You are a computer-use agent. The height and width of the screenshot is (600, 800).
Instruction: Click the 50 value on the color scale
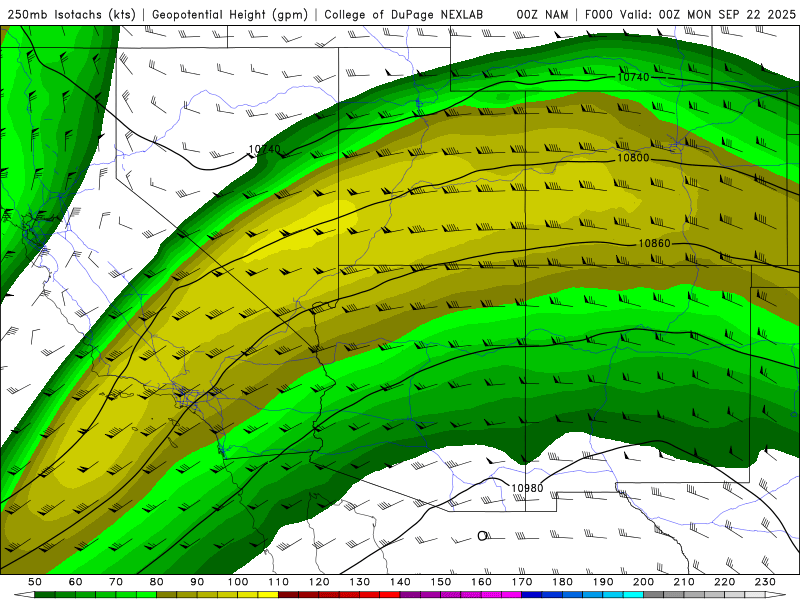pyautogui.click(x=35, y=582)
